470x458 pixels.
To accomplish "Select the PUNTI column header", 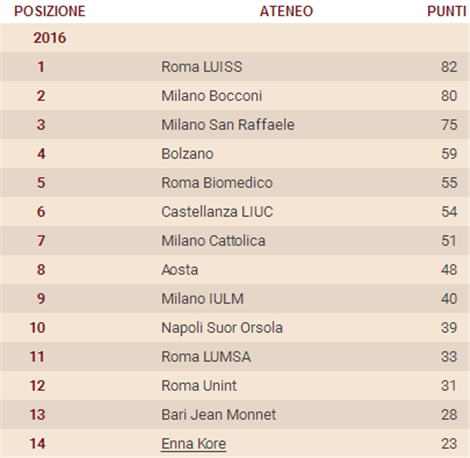I will 447,11.
